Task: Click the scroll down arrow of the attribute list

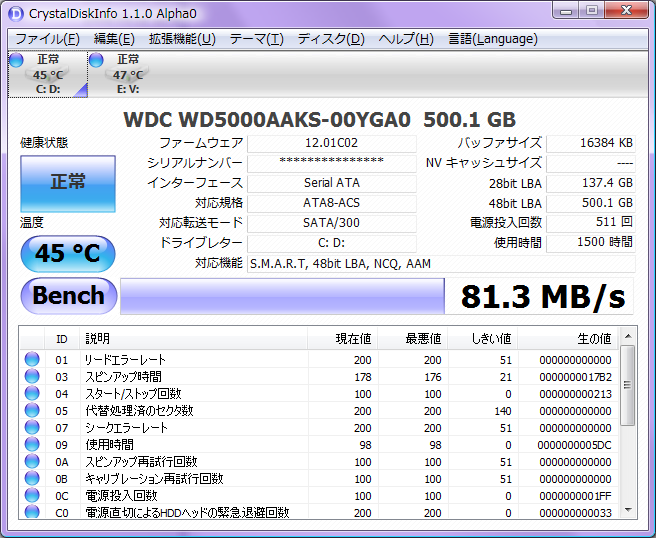Action: (x=628, y=510)
